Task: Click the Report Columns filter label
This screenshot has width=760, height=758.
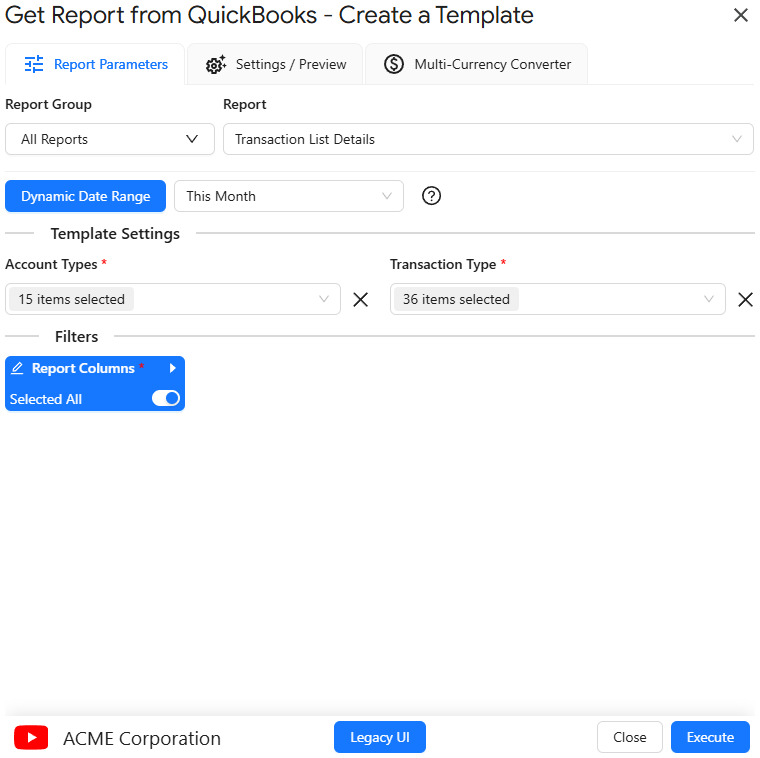Action: coord(83,368)
